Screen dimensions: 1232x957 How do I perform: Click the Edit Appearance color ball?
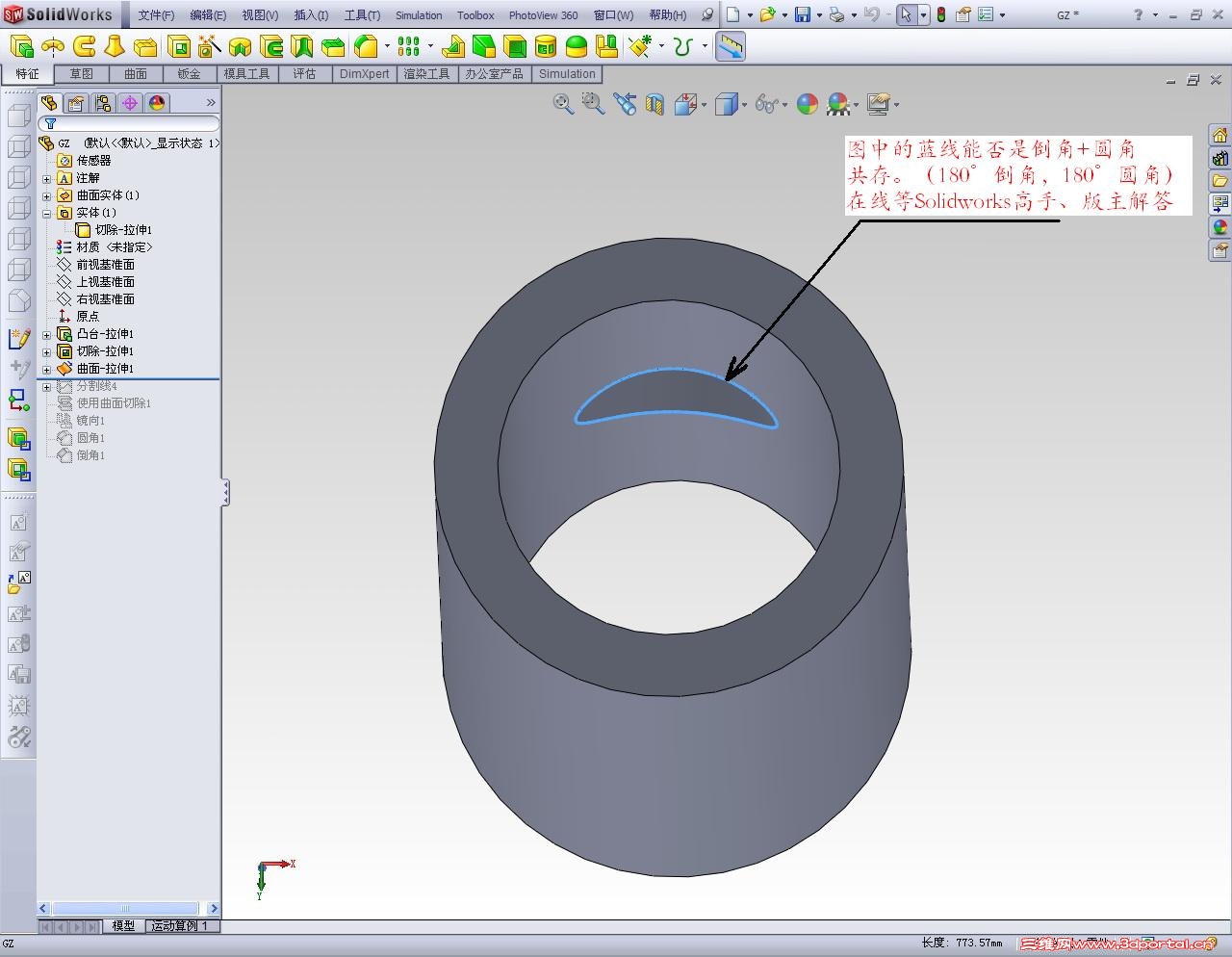[x=808, y=104]
